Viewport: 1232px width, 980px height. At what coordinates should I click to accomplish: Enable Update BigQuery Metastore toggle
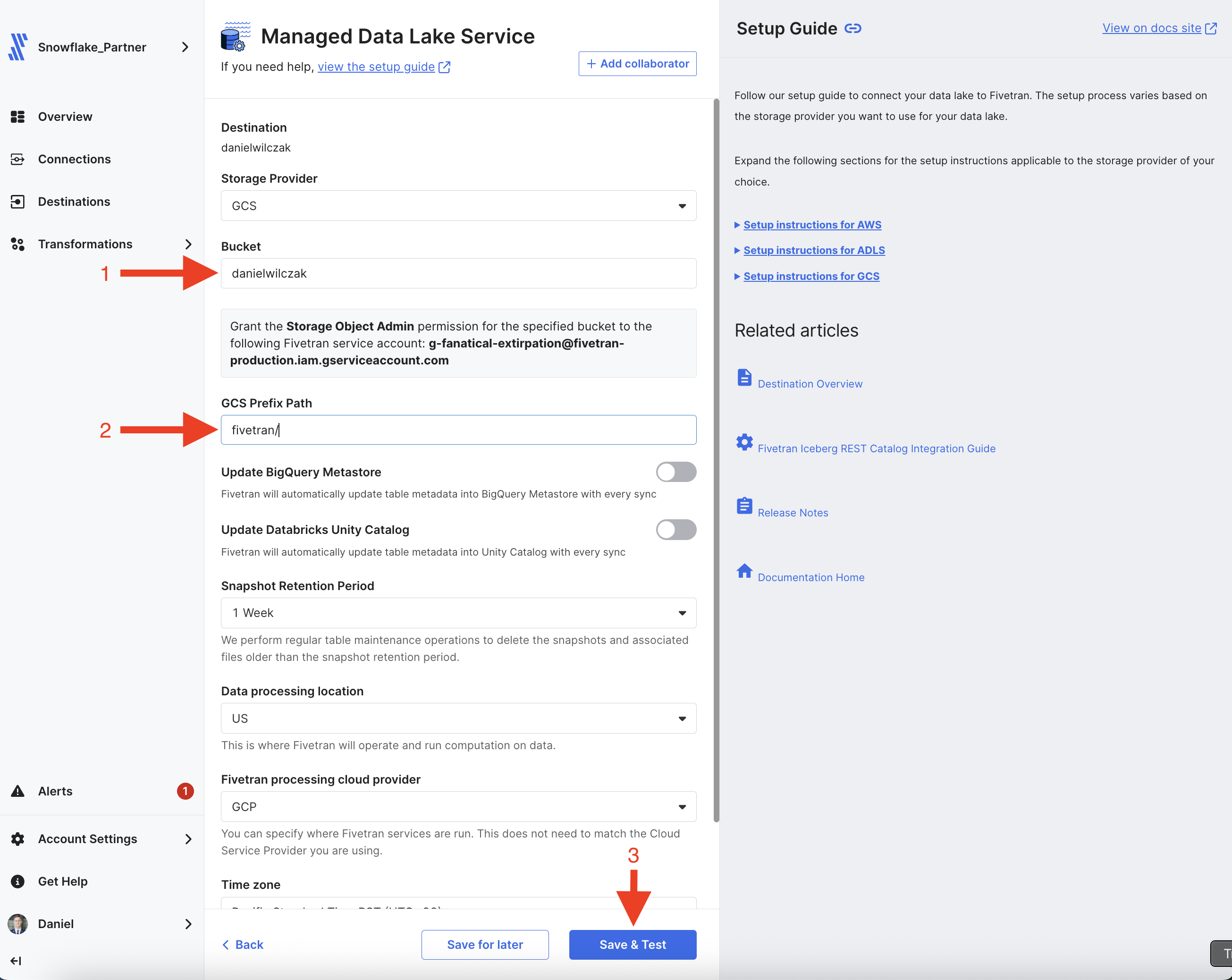point(676,472)
